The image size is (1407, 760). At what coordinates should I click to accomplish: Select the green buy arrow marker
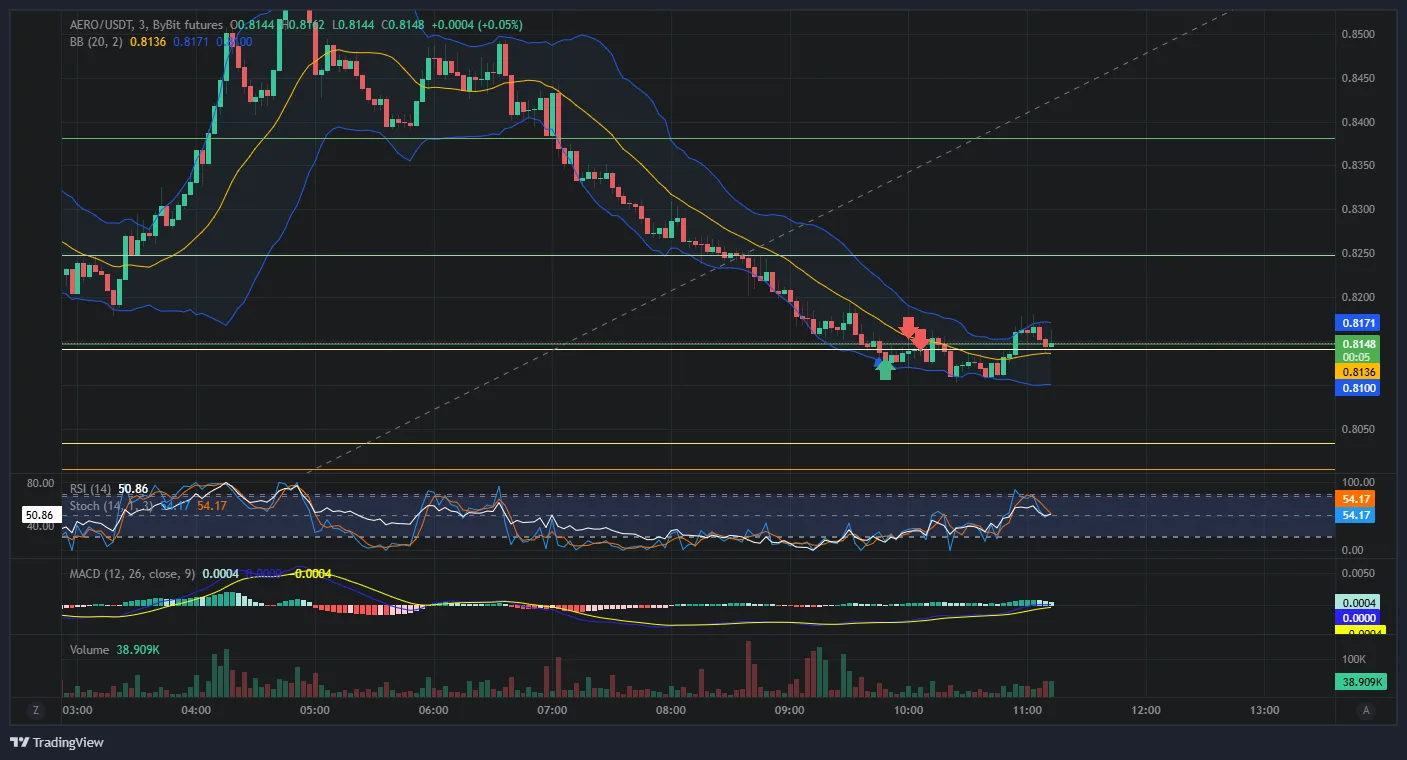[x=884, y=370]
